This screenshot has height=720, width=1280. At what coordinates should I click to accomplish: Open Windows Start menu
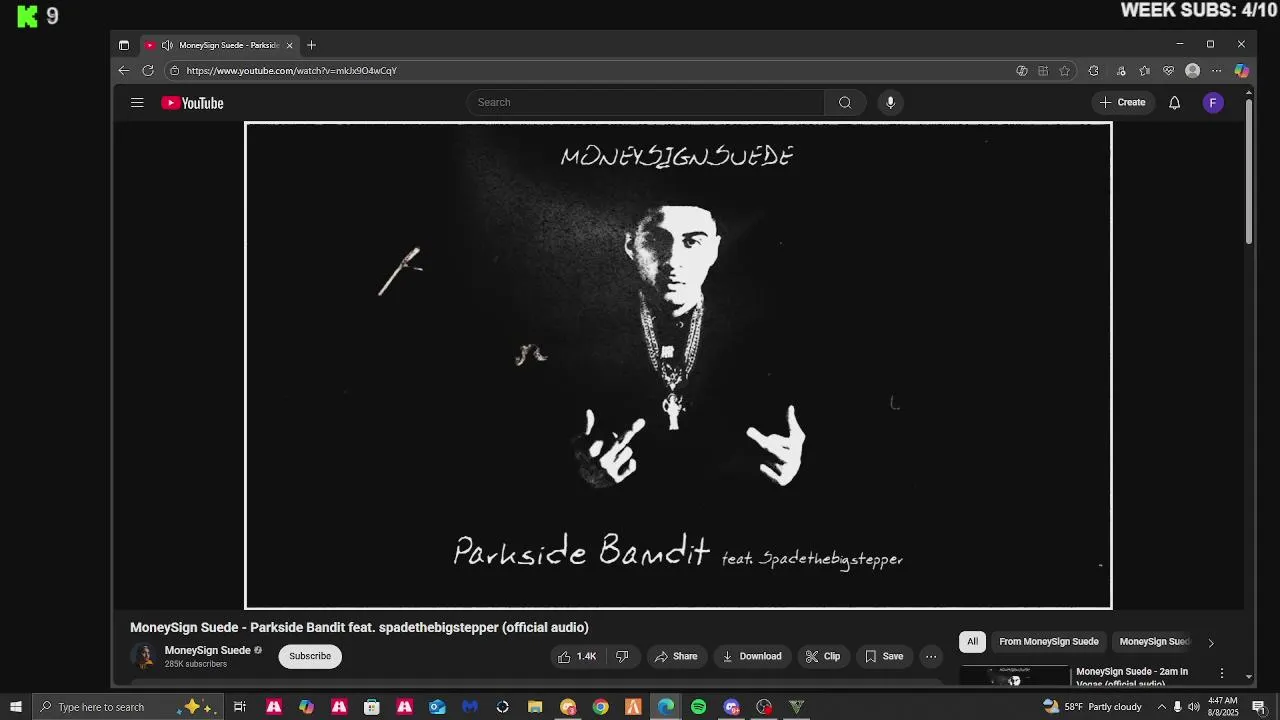[15, 707]
